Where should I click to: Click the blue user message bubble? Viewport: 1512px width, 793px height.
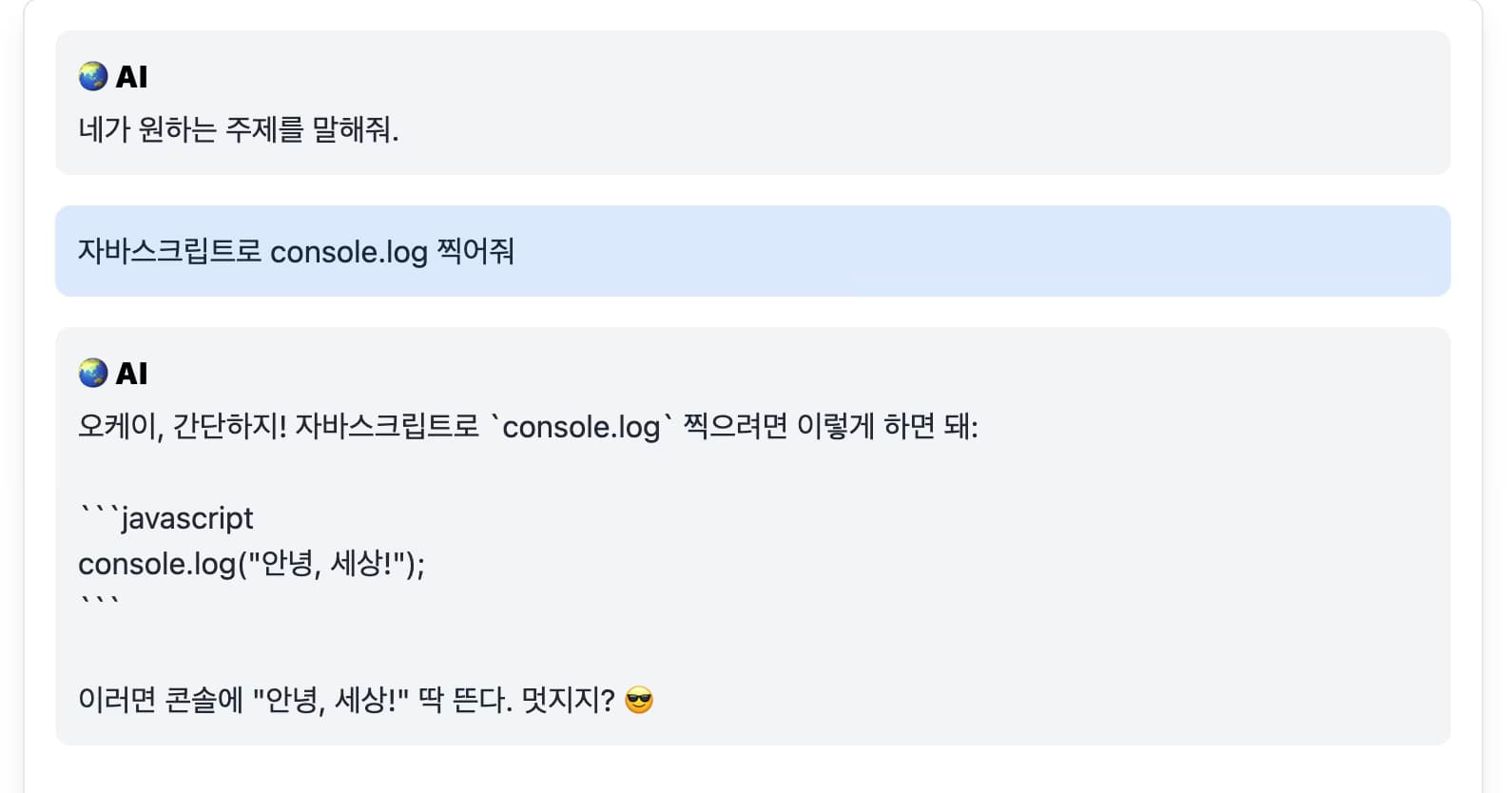pyautogui.click(x=753, y=251)
